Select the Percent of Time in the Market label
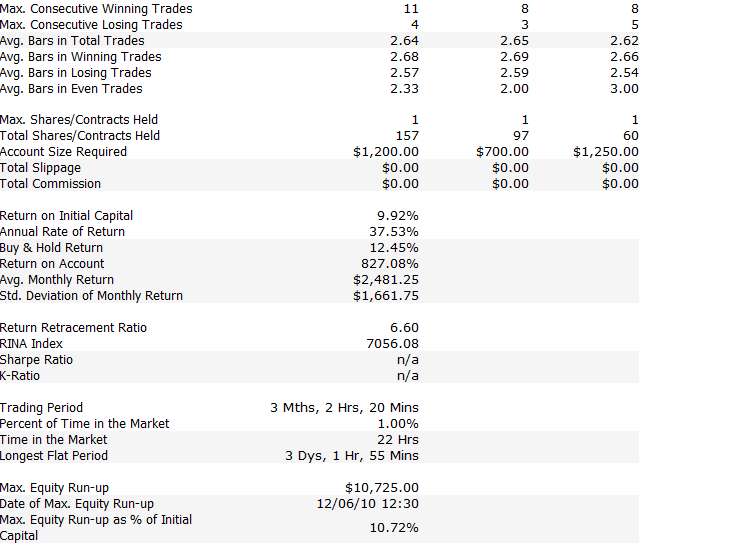This screenshot has height=558, width=748. tap(84, 424)
